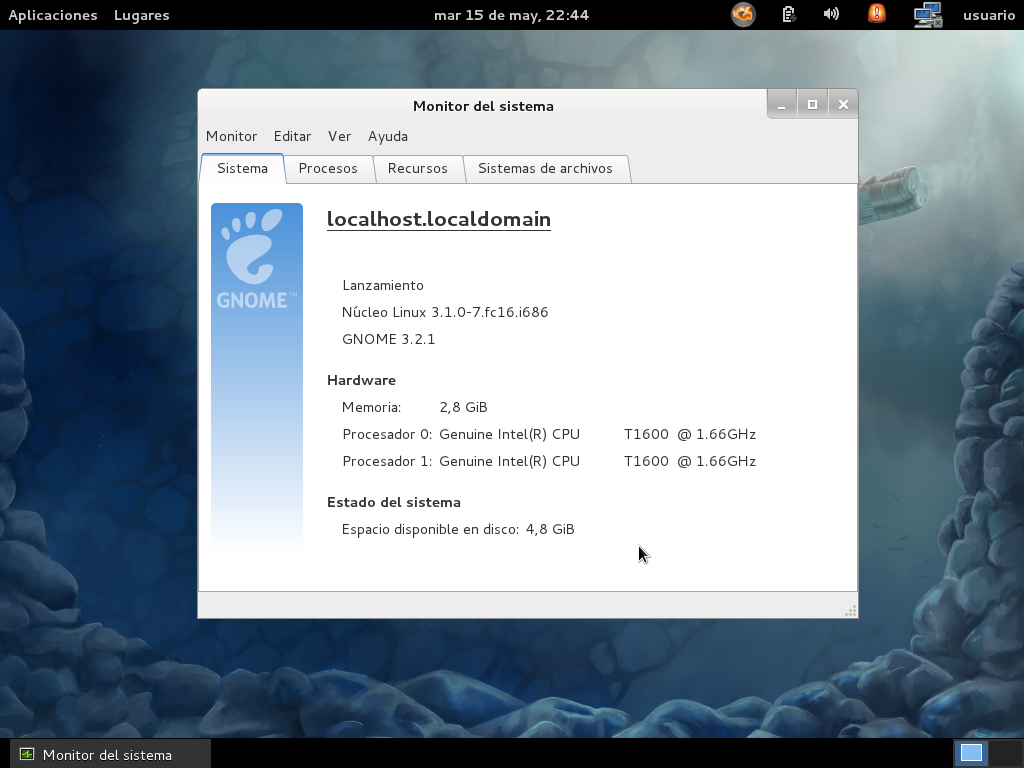1024x768 pixels.
Task: Select the Sistema tab
Action: (242, 168)
